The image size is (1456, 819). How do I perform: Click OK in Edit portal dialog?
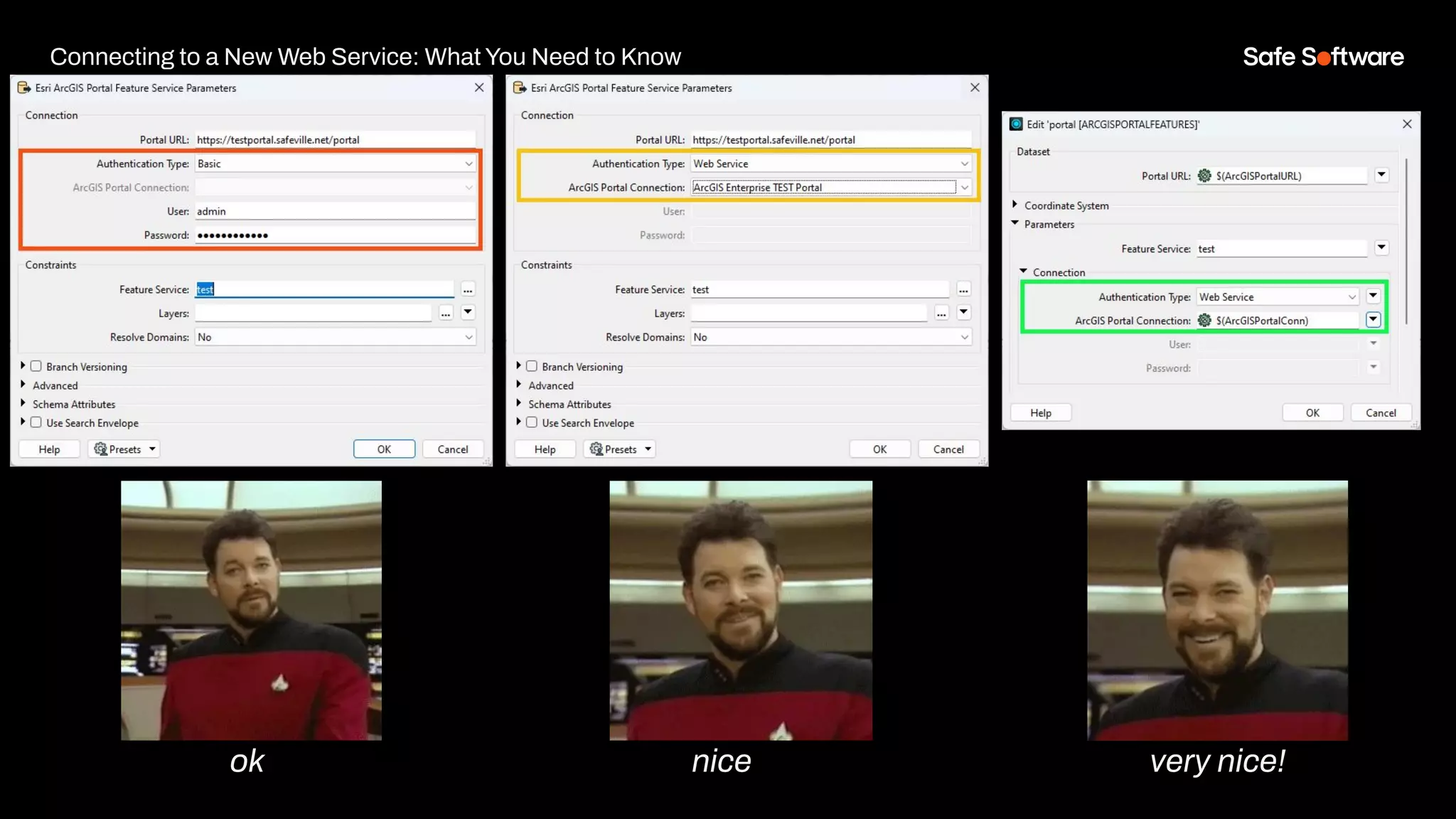[x=1312, y=413]
